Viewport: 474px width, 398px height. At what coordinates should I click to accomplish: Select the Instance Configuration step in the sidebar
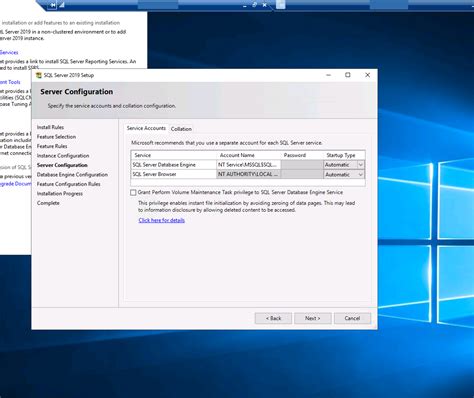tap(63, 156)
